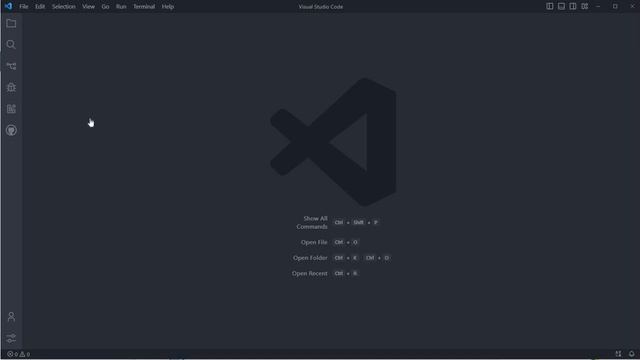640x360 pixels.
Task: Open the Edit menu
Action: (40, 7)
